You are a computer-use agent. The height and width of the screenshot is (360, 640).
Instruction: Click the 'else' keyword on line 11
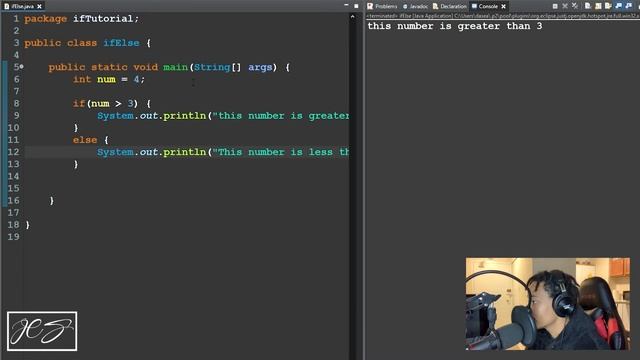click(x=85, y=140)
